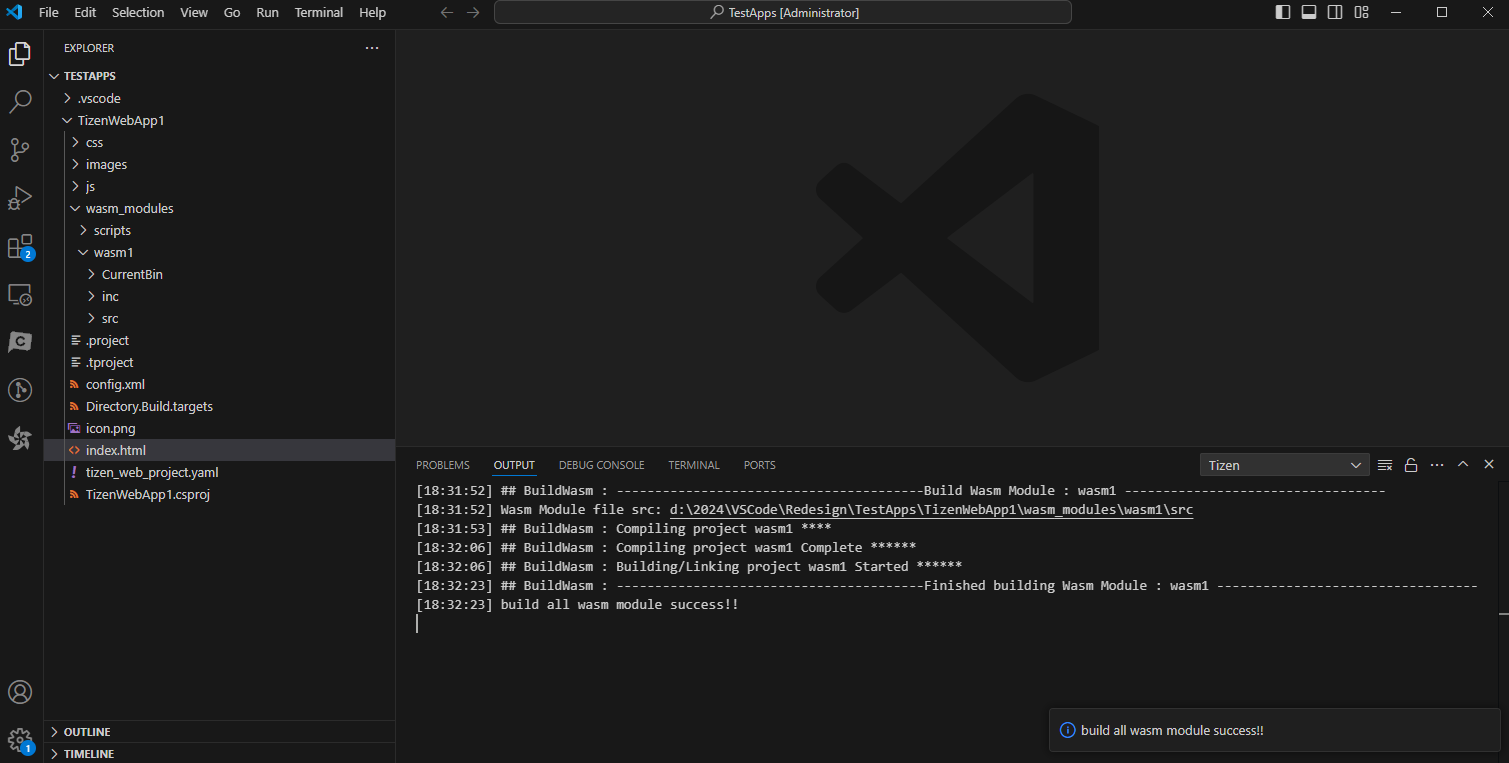Open the Remote Explorer view
The image size is (1509, 763).
pos(20,294)
